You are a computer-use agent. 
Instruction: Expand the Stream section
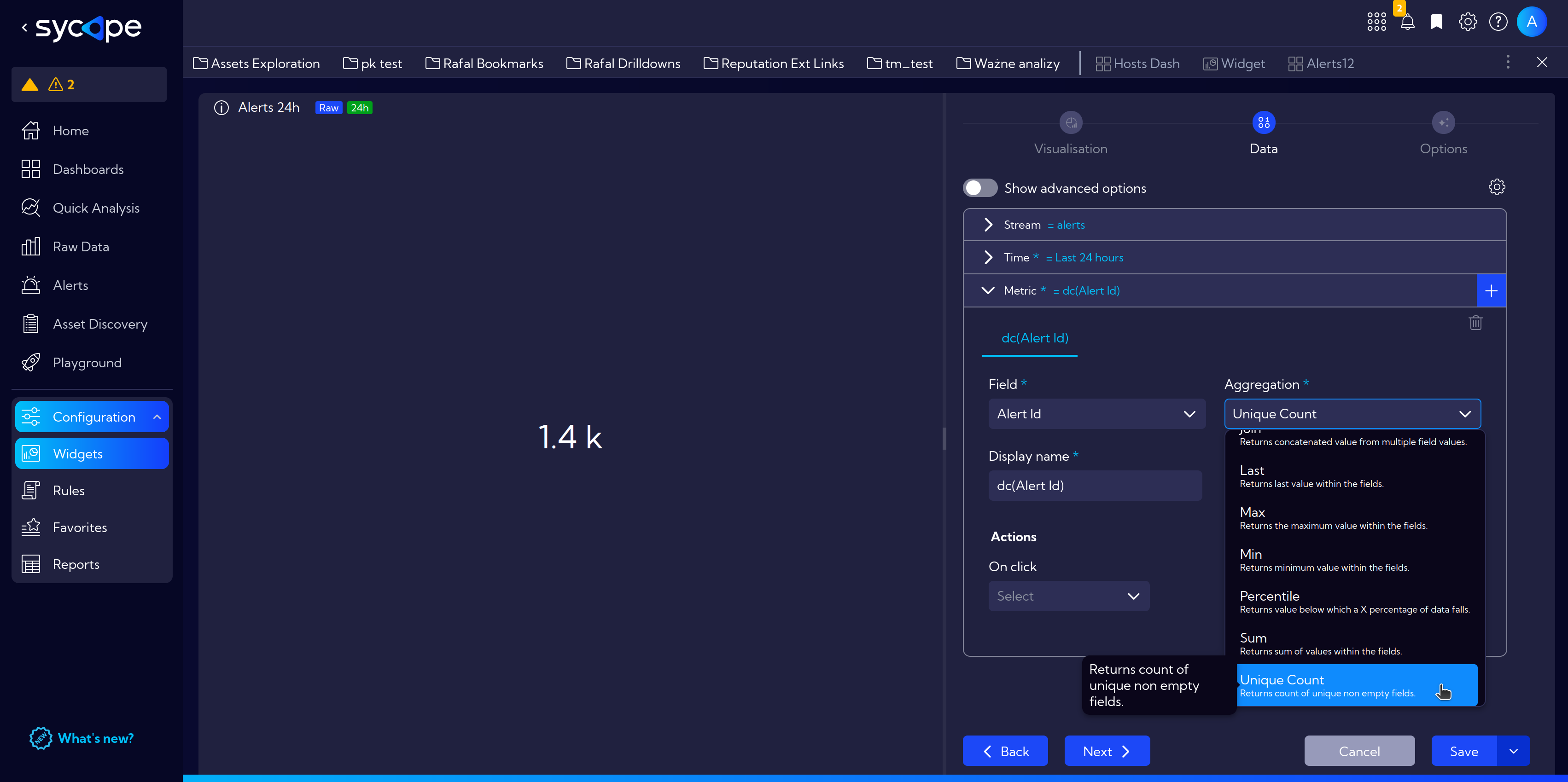pyautogui.click(x=1235, y=225)
